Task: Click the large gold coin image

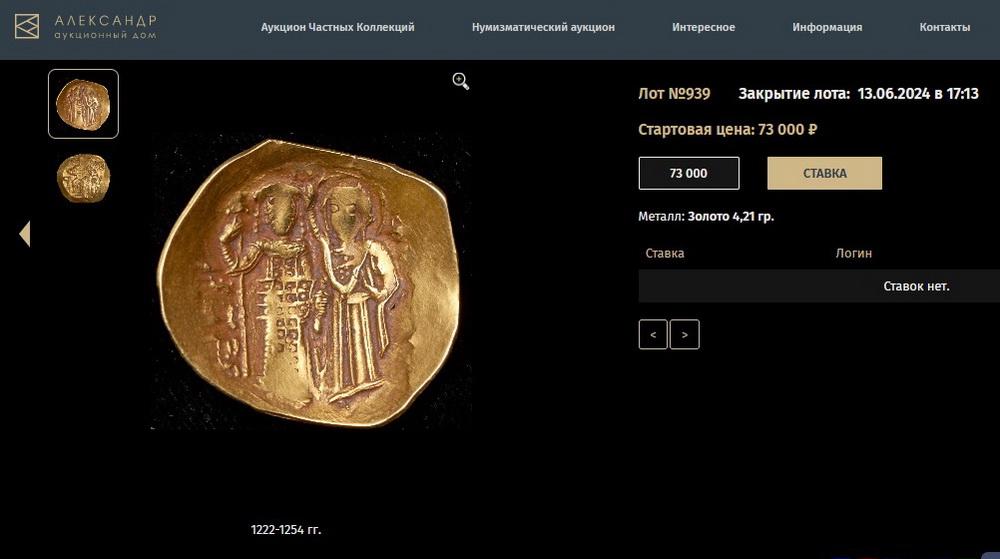Action: (310, 283)
